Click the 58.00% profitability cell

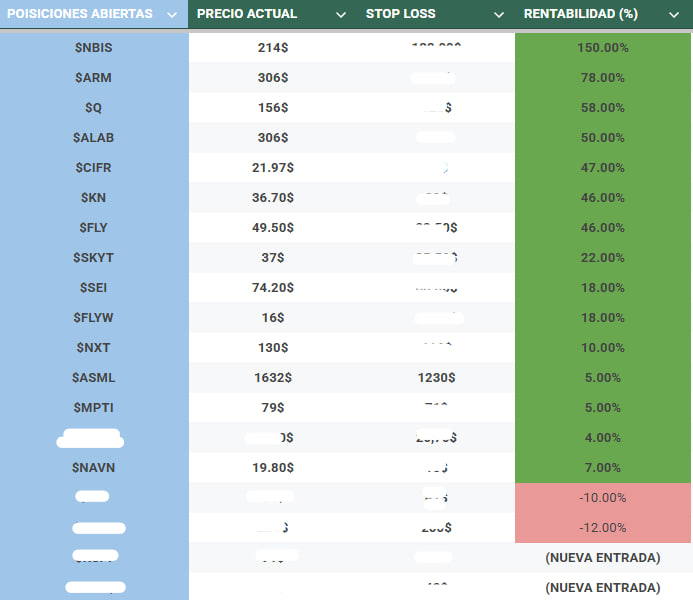(x=603, y=108)
